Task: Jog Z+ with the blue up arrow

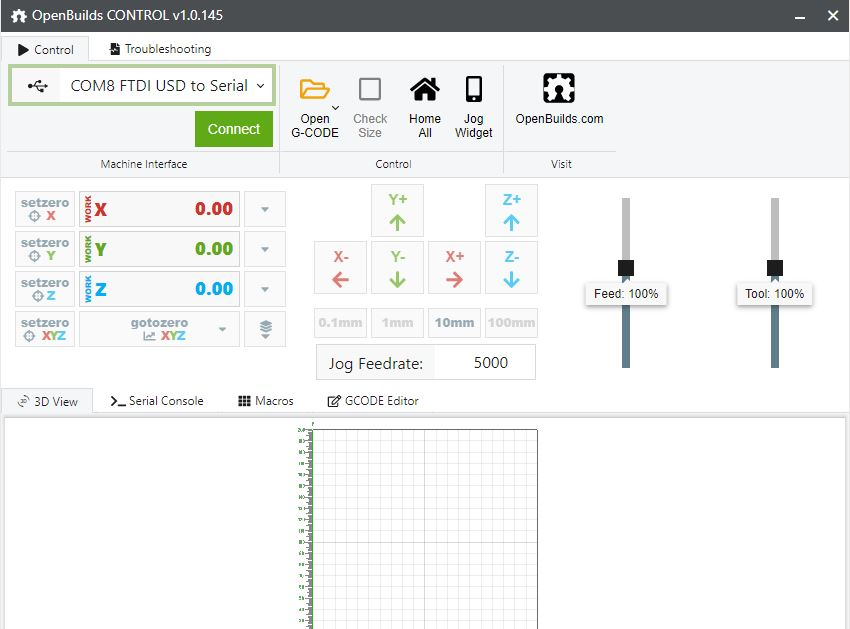Action: point(511,210)
